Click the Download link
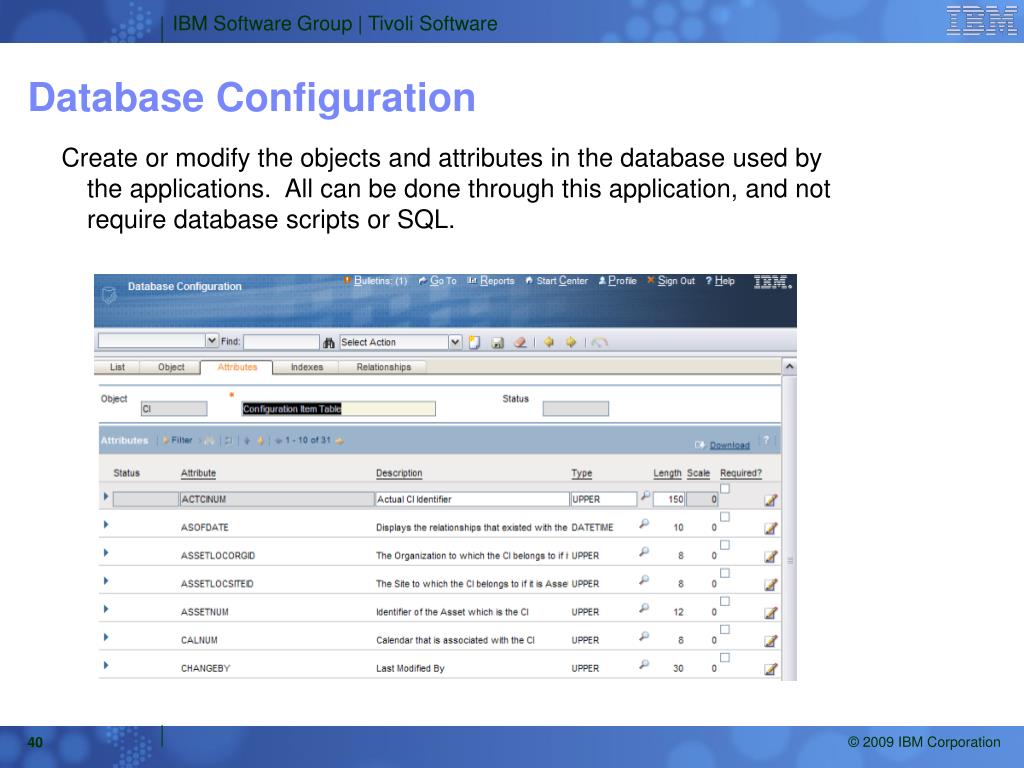 point(729,445)
